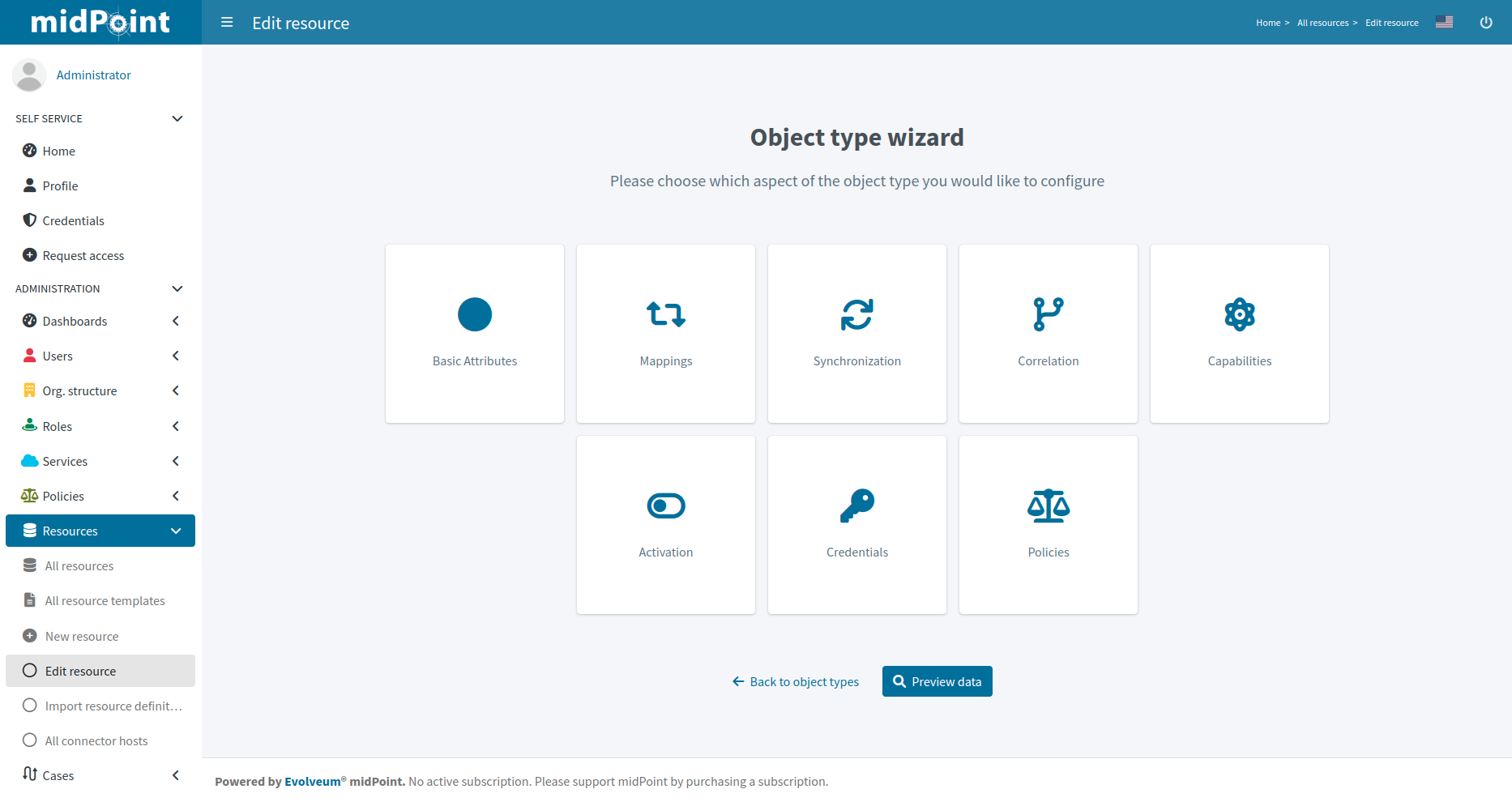This screenshot has height=802, width=1512.
Task: Click the Preview data button
Action: 937,681
